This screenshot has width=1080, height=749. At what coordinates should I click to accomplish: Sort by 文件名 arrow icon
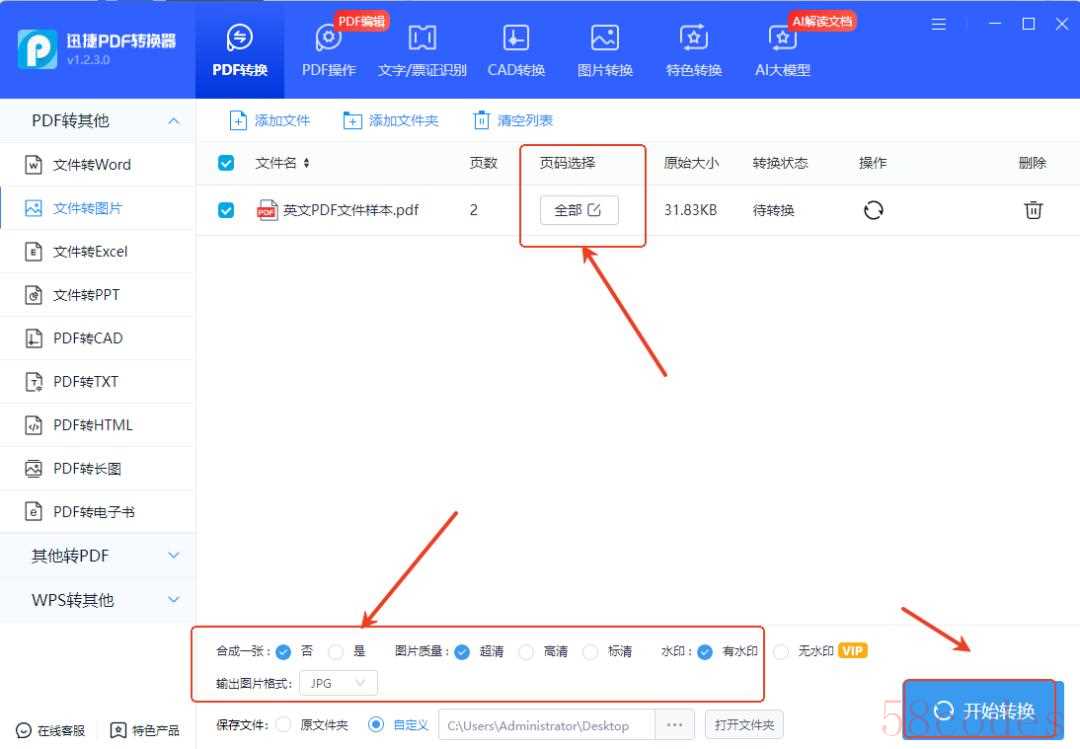307,163
